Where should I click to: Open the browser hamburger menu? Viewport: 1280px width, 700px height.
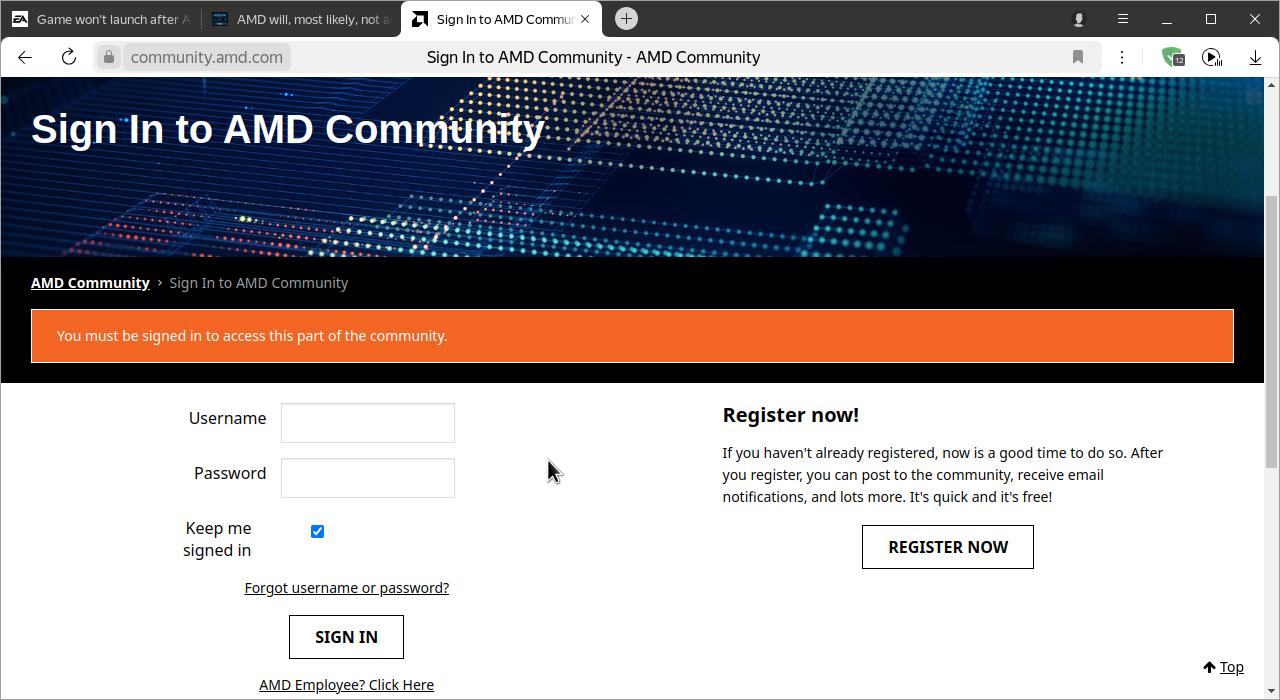[x=1122, y=19]
